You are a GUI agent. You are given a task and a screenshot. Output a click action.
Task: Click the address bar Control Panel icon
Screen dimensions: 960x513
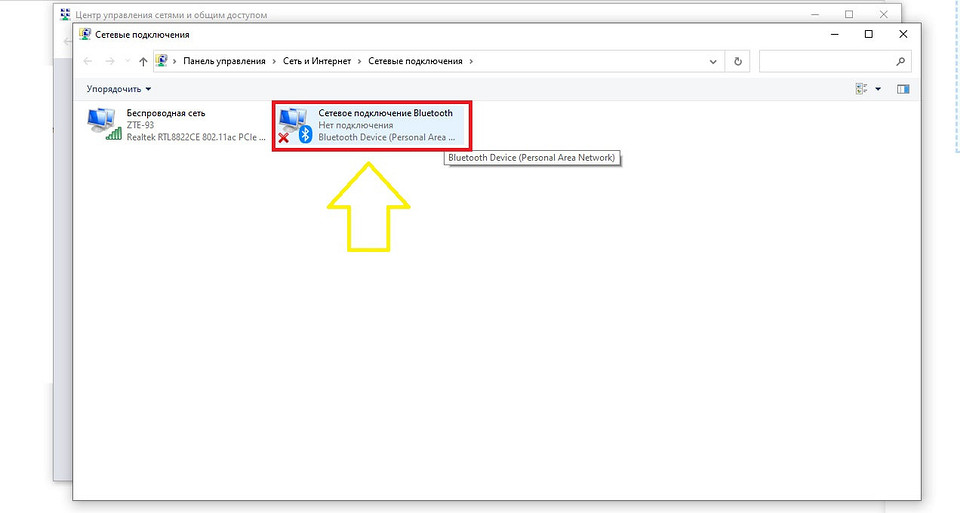coord(162,61)
